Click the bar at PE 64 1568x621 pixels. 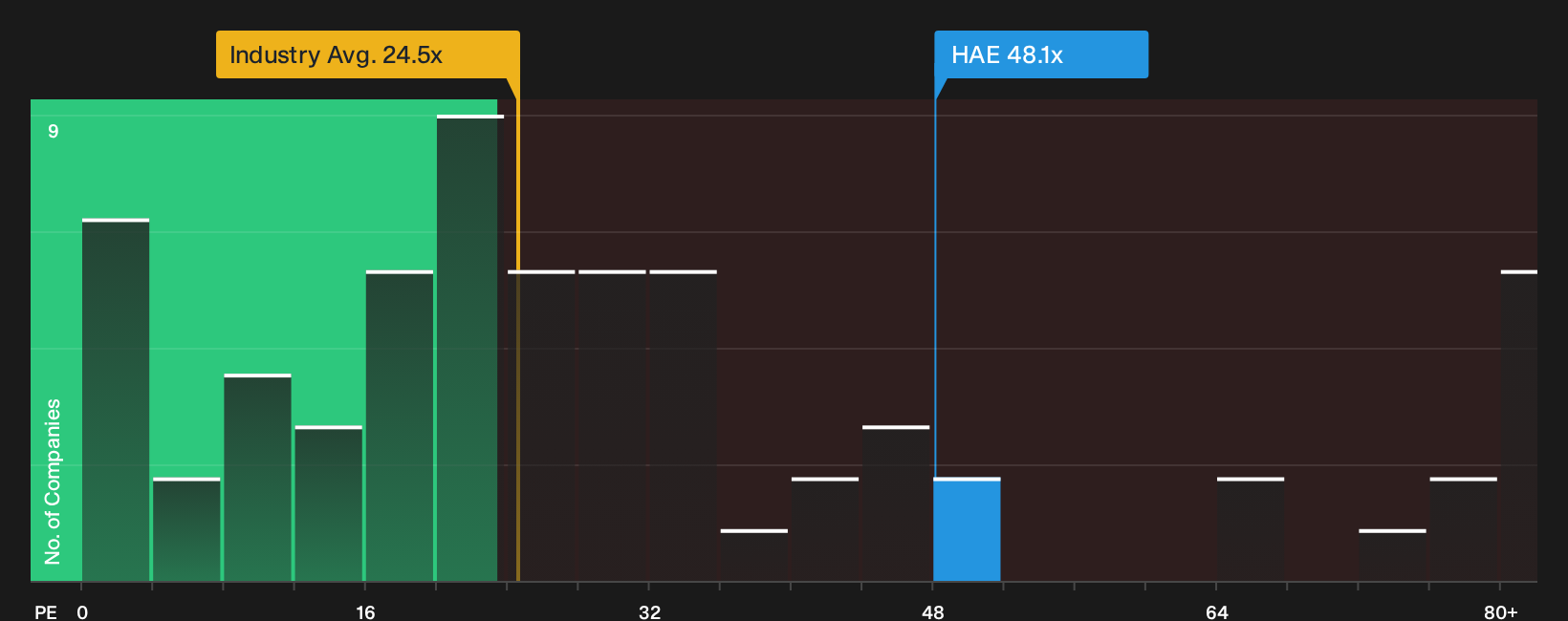1251,529
